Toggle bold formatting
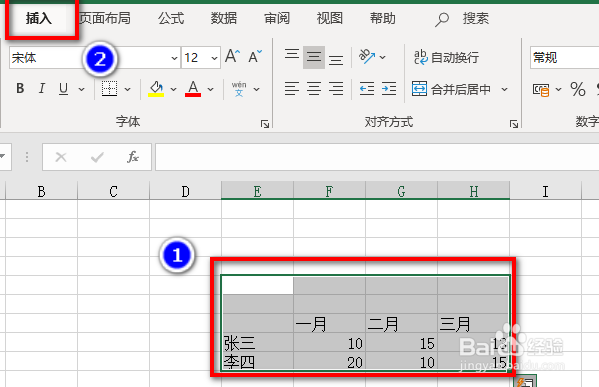Viewport: 599px width, 387px height. point(20,89)
